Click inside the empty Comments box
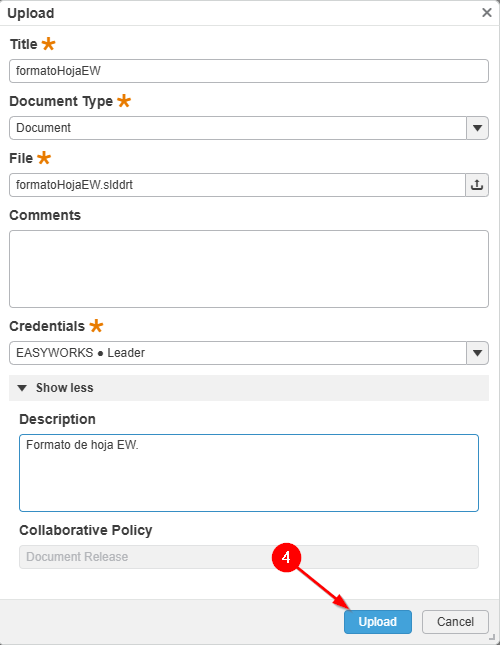 click(x=249, y=269)
